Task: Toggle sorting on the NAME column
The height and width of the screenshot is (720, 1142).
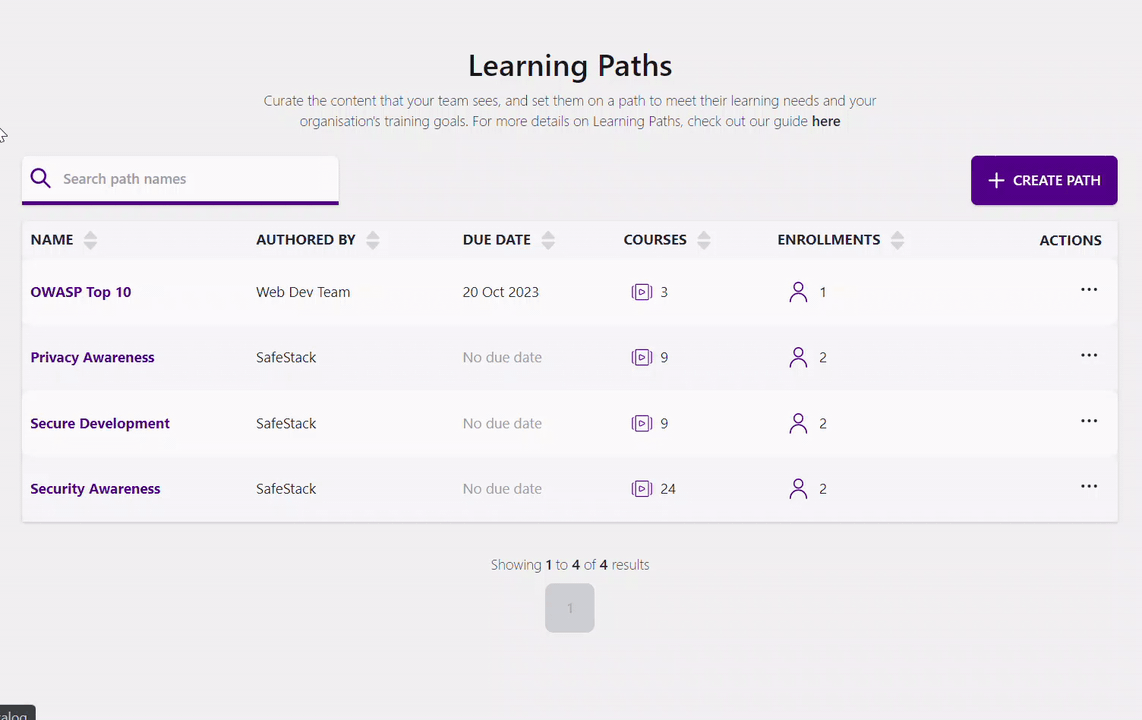Action: 90,239
